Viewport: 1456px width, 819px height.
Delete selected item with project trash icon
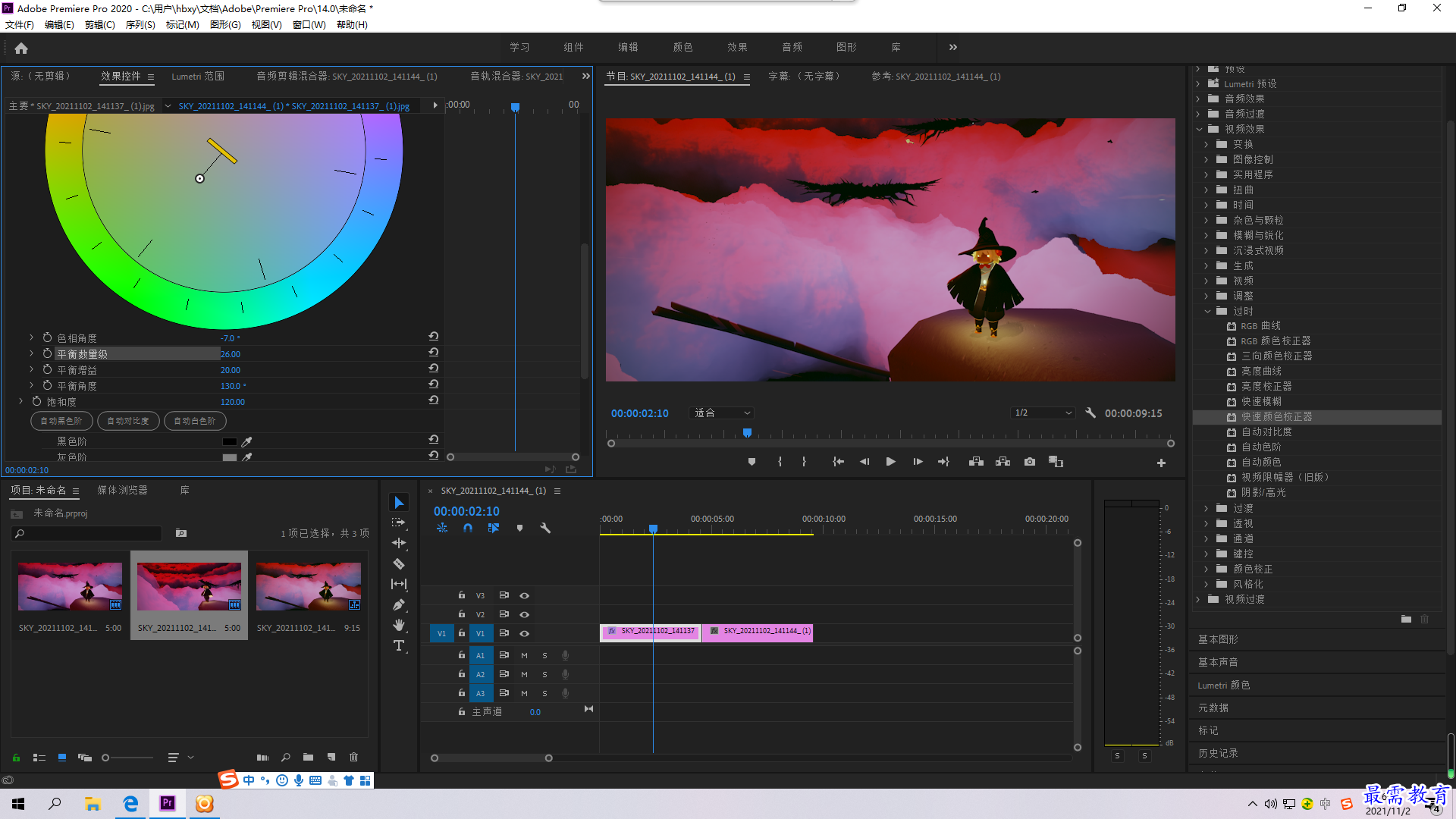(353, 758)
